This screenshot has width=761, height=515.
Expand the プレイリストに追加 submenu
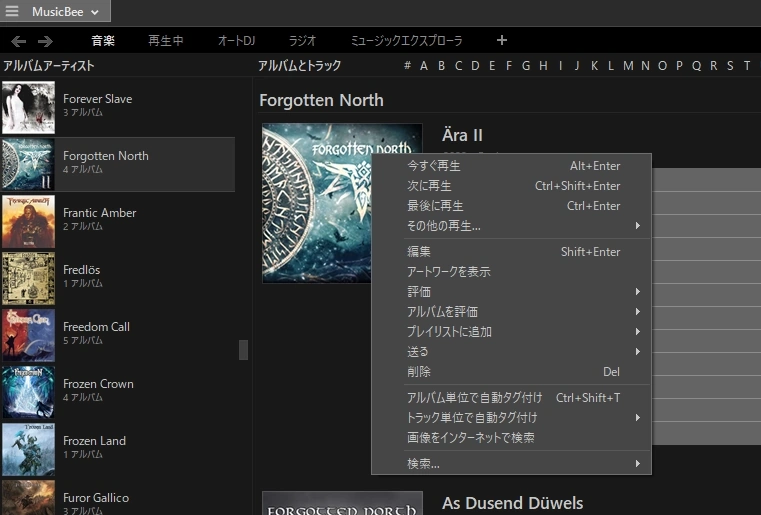637,332
